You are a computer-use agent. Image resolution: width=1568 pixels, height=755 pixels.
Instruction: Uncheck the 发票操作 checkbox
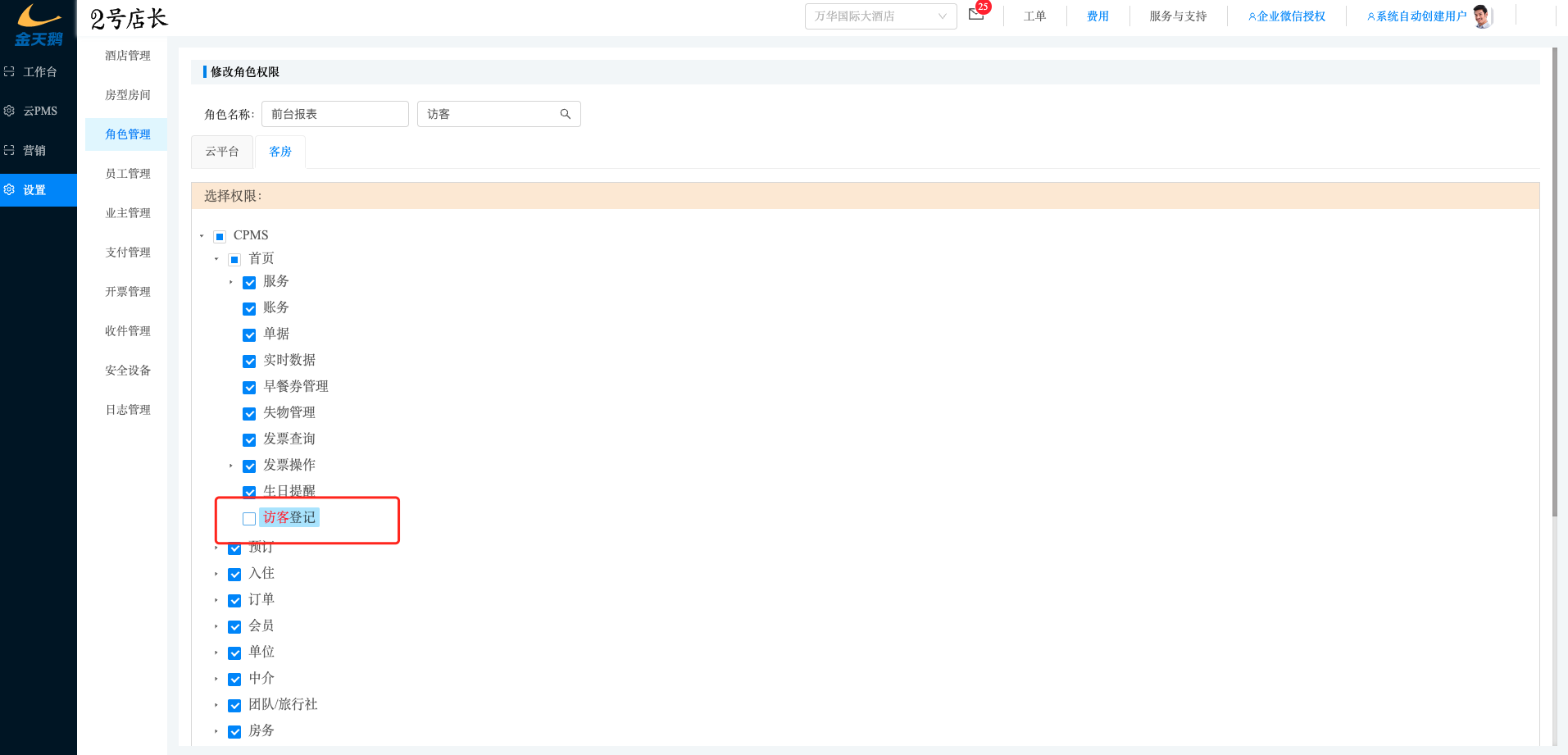249,466
